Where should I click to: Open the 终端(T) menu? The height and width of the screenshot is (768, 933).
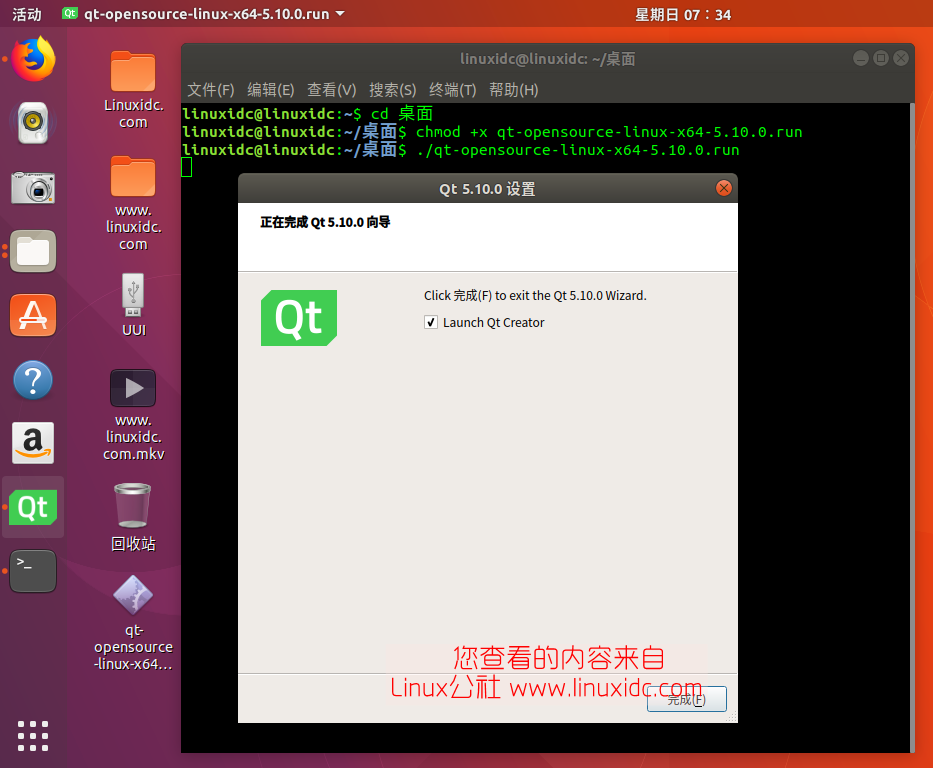(452, 89)
